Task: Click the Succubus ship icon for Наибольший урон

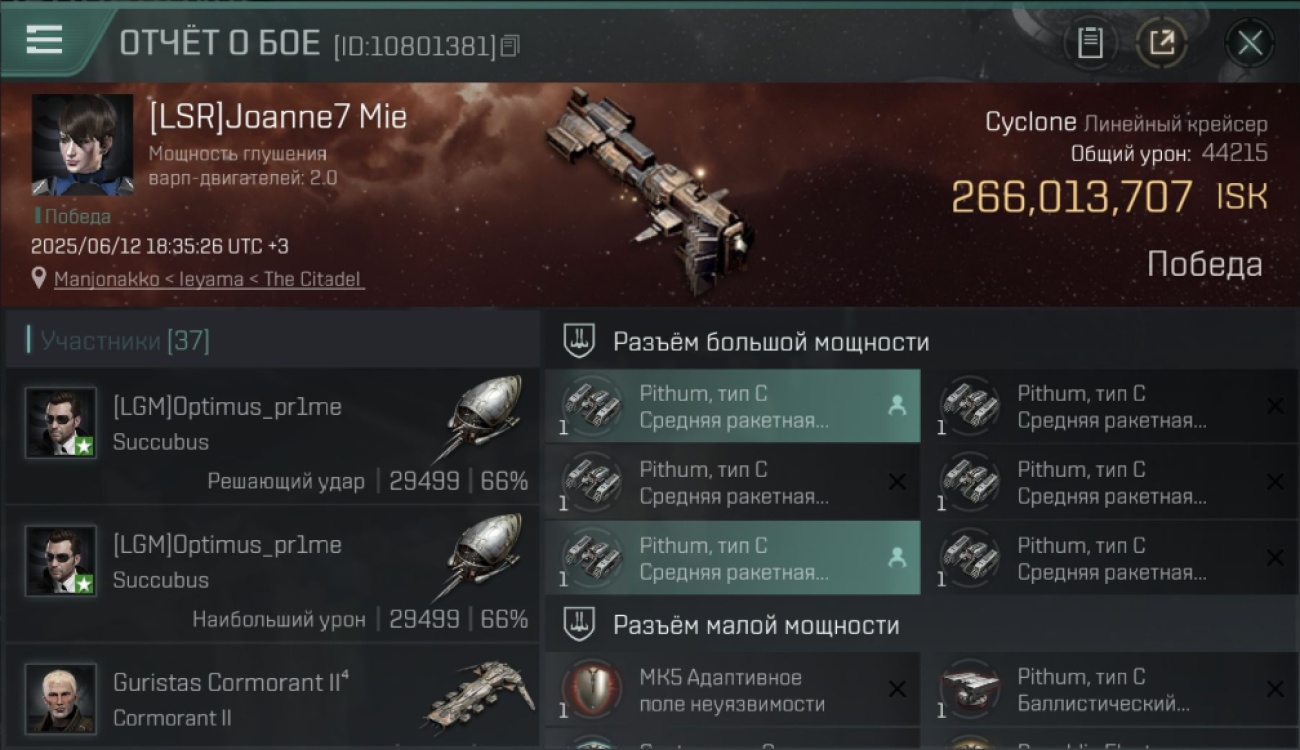Action: click(x=485, y=558)
